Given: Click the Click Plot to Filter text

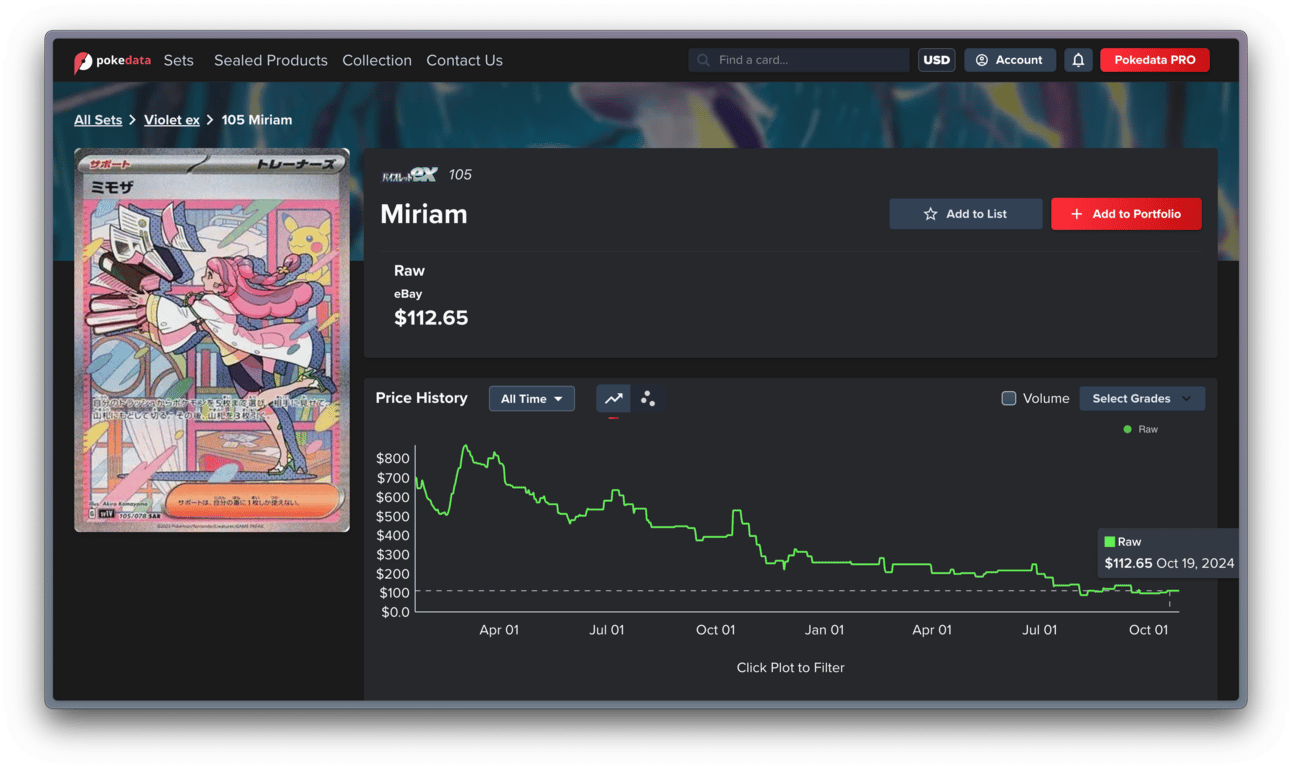Looking at the screenshot, I should tap(791, 668).
